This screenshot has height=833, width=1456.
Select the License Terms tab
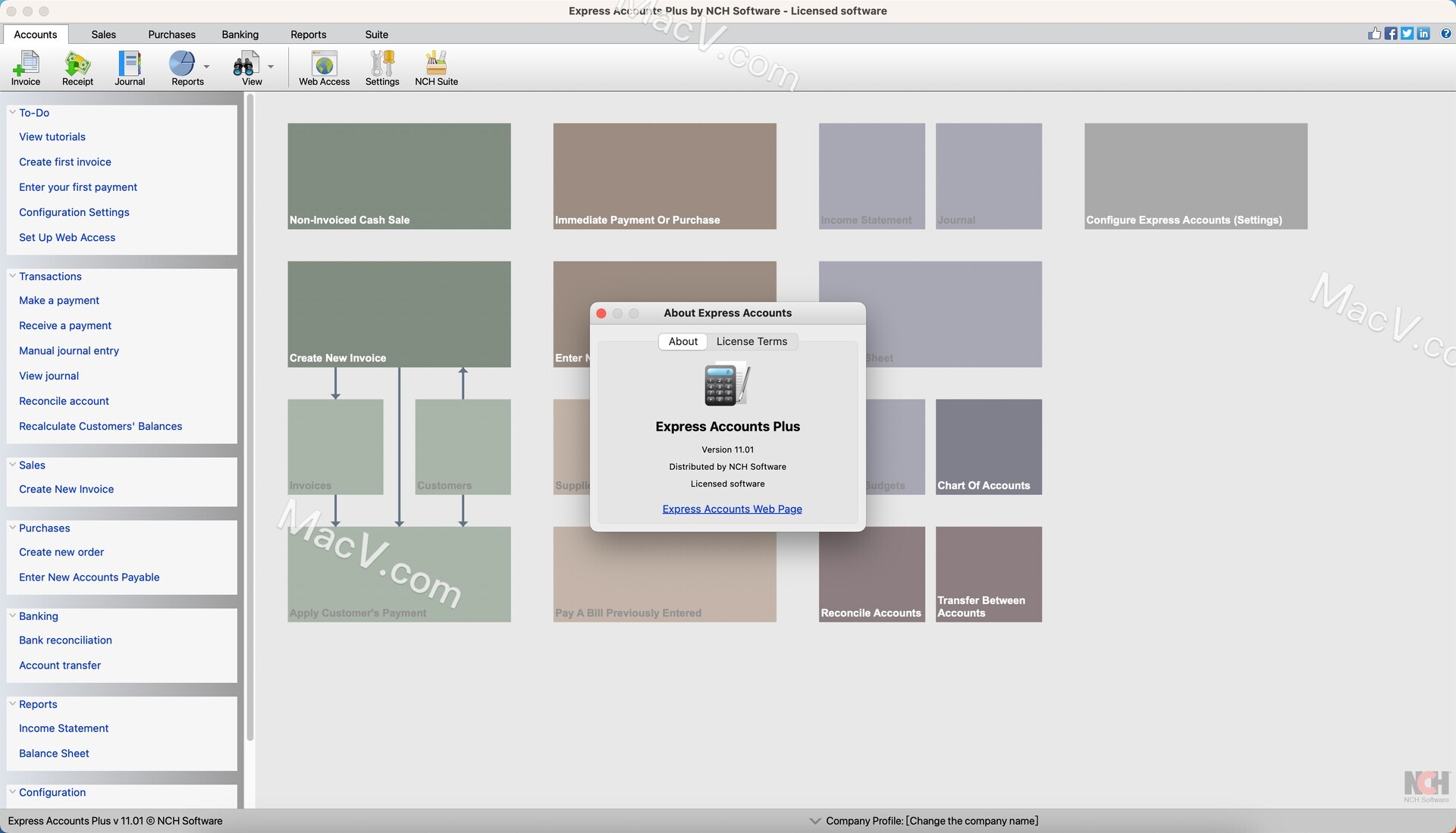752,341
